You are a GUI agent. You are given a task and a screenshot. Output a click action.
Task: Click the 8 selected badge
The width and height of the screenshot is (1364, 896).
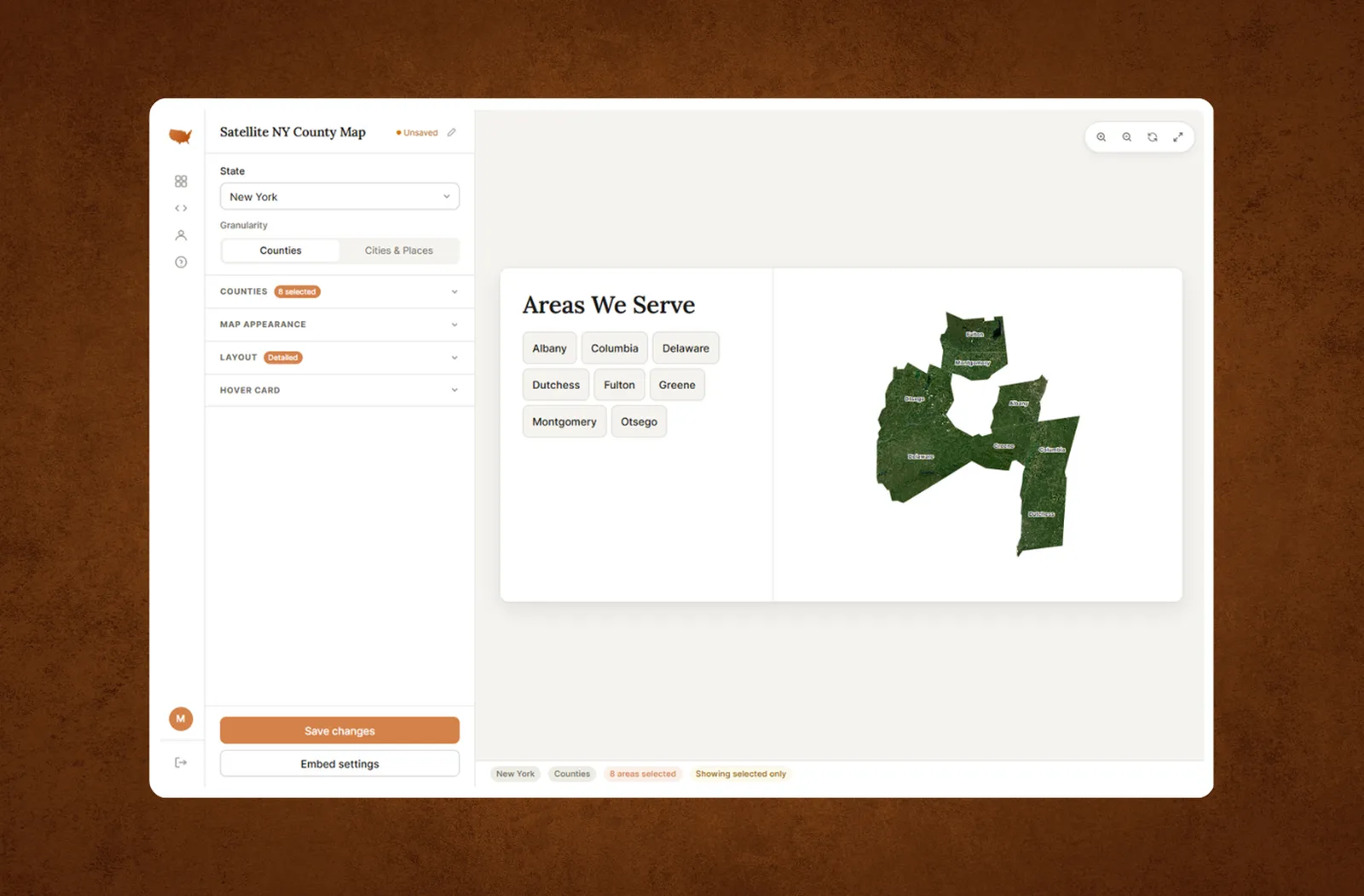(298, 292)
